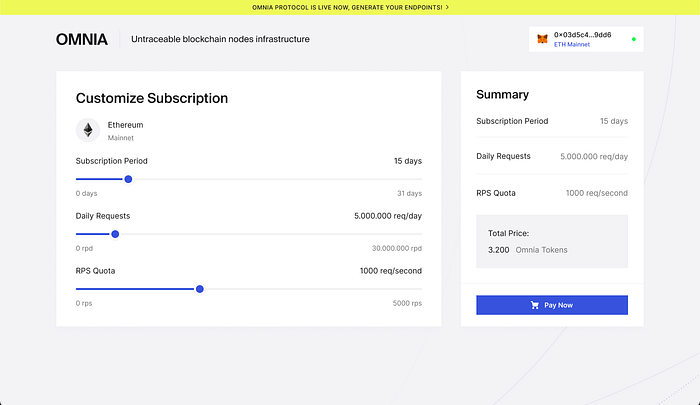Click the MetaMask fox wallet icon
700x405 pixels.
click(x=542, y=39)
